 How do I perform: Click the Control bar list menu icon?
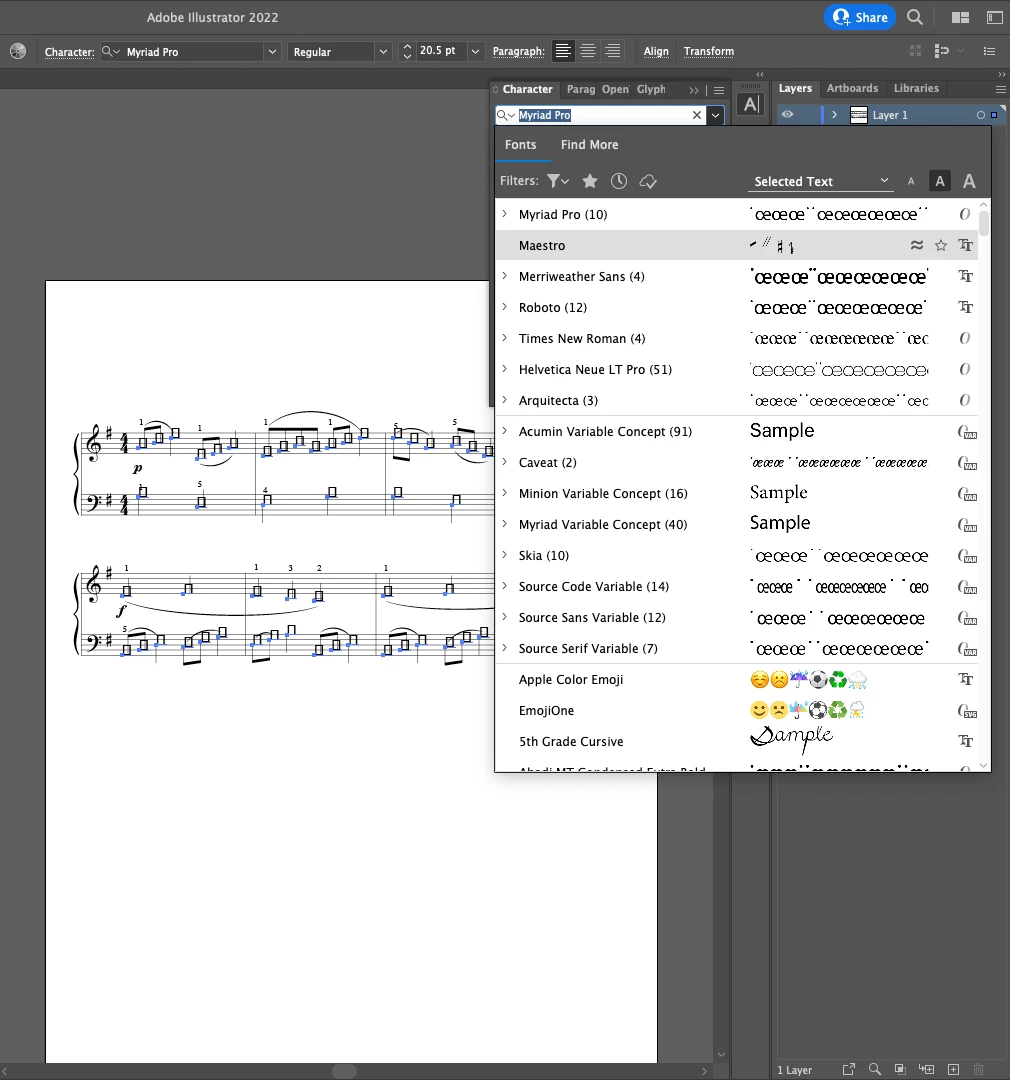click(989, 51)
